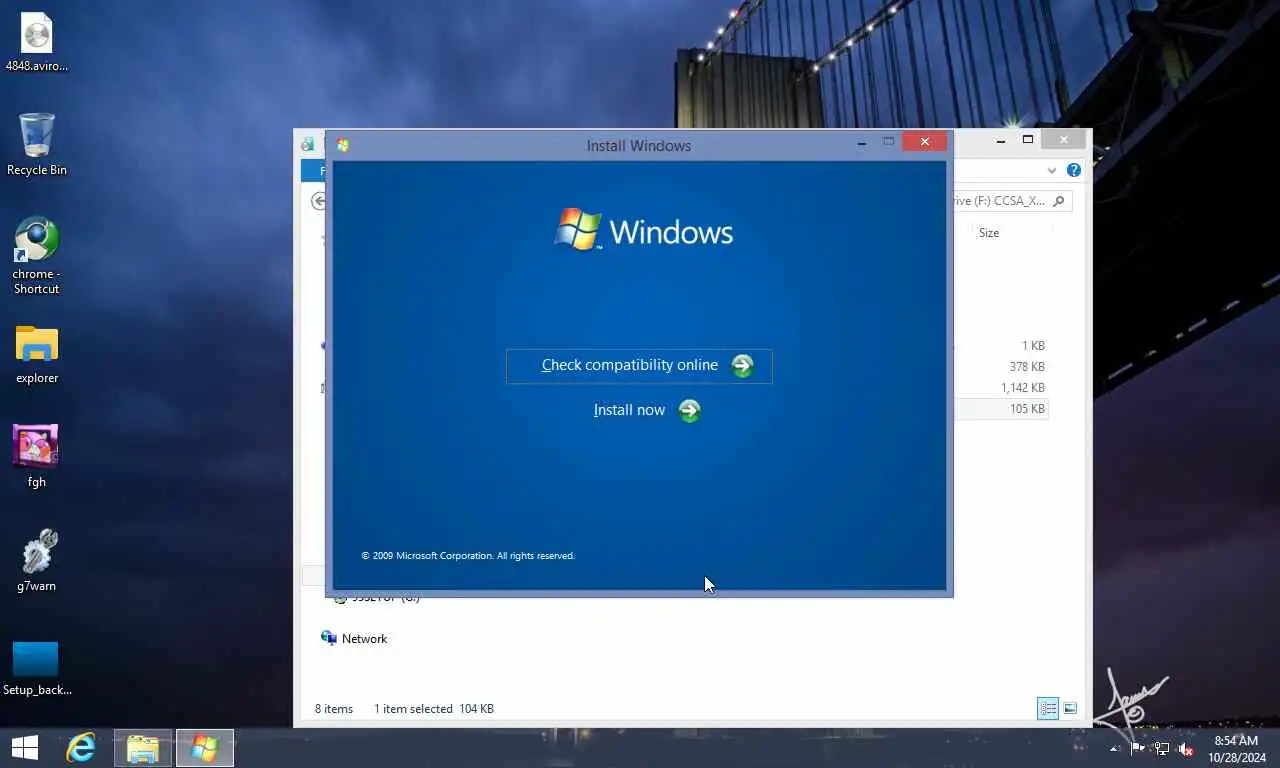Click the search box in File Explorer
The width and height of the screenshot is (1280, 768).
1010,201
